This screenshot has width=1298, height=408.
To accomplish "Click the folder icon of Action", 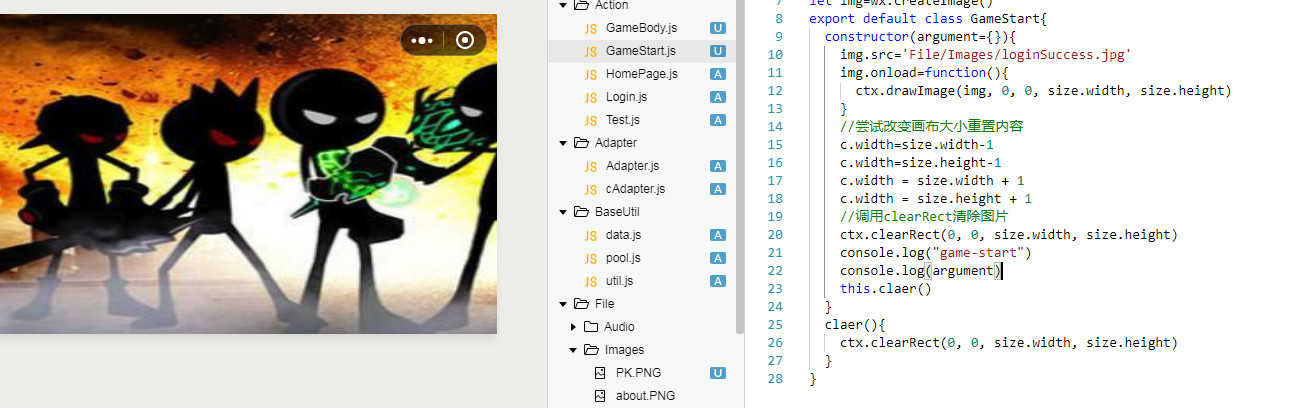I will click(x=581, y=5).
